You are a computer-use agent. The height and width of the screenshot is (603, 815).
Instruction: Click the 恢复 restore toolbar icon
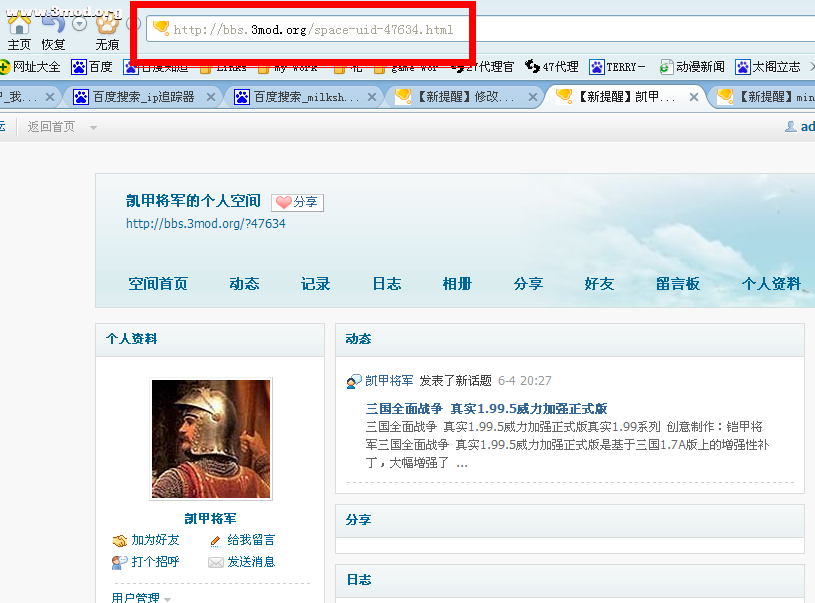click(x=53, y=27)
